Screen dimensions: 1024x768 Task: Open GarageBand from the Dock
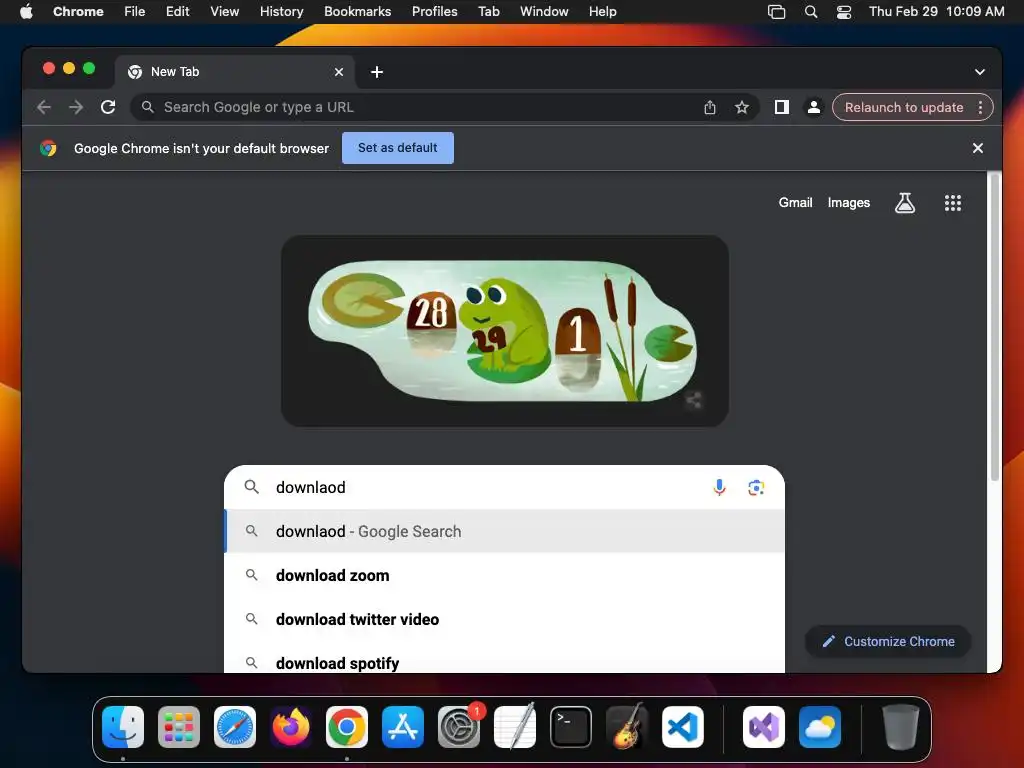tap(626, 727)
